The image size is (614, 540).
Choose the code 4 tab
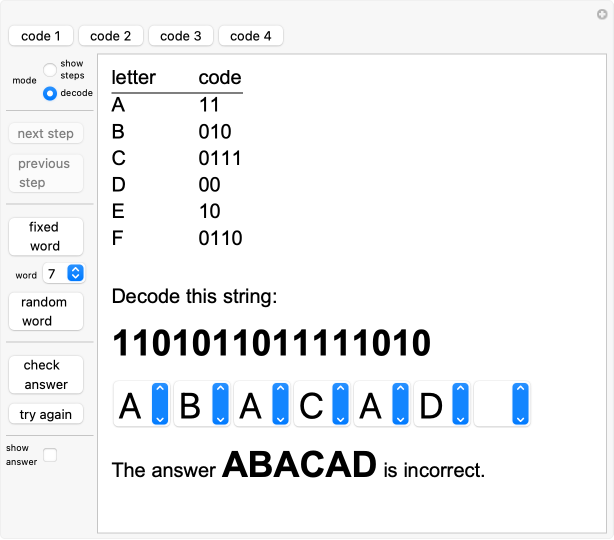click(250, 36)
